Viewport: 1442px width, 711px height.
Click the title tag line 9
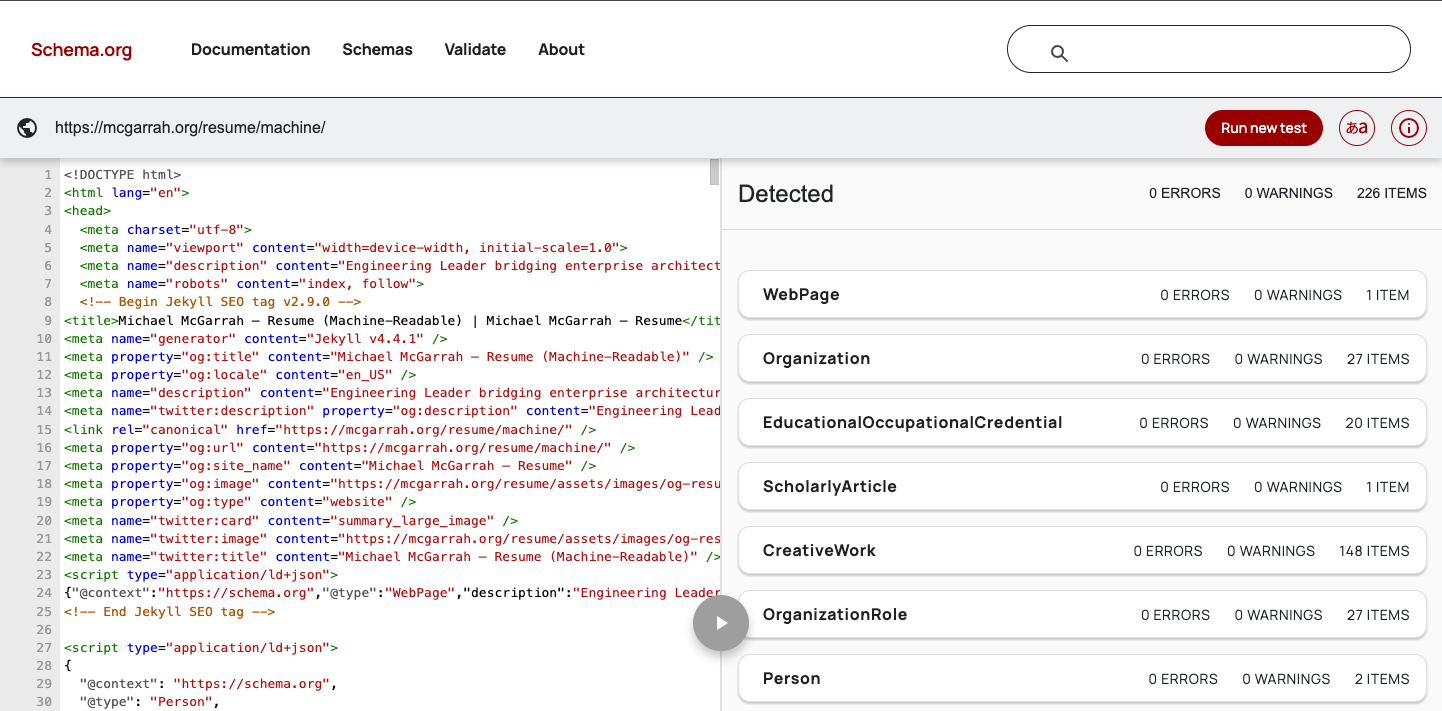point(392,321)
